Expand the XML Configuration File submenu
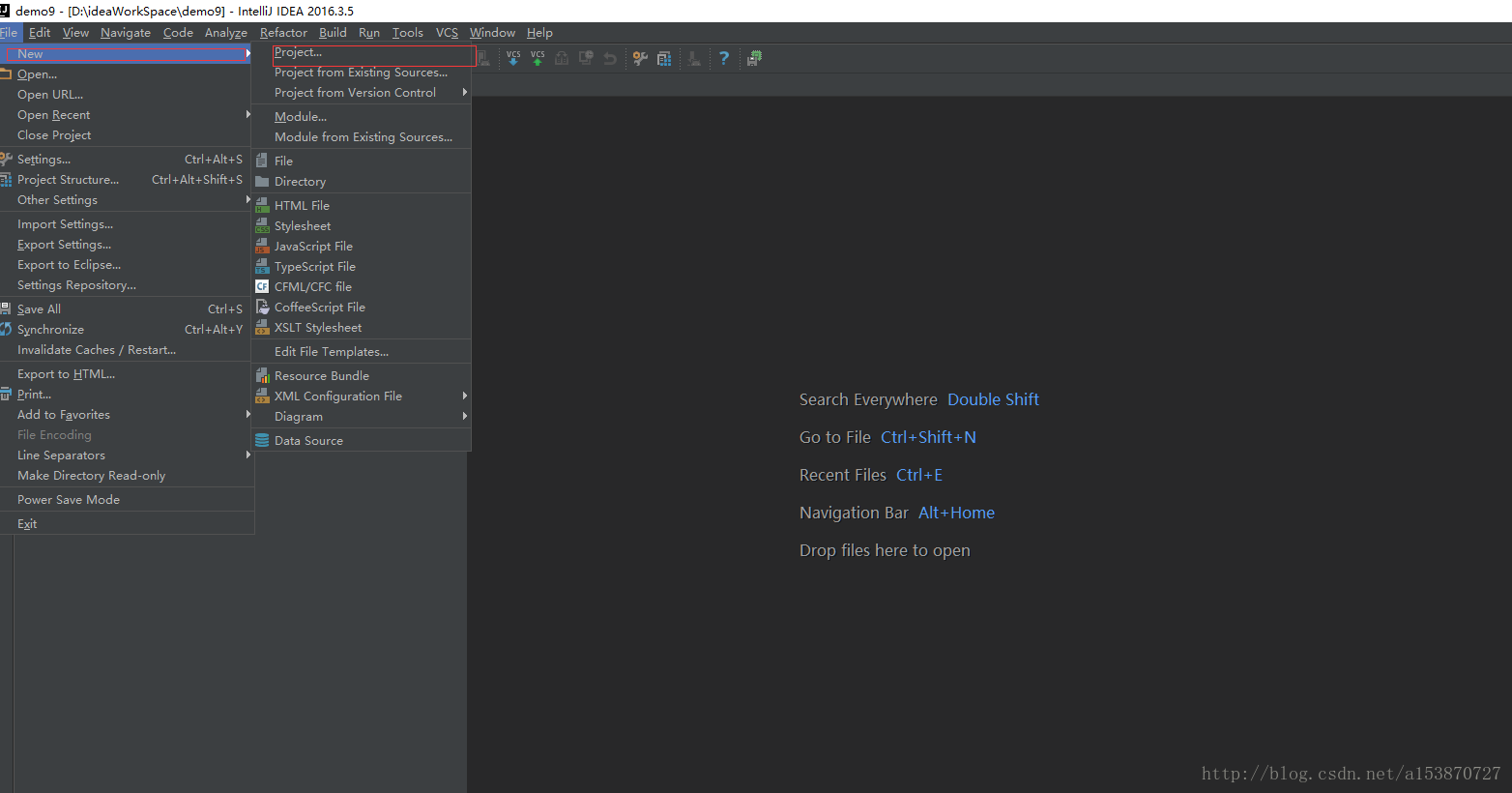1512x793 pixels. (362, 396)
